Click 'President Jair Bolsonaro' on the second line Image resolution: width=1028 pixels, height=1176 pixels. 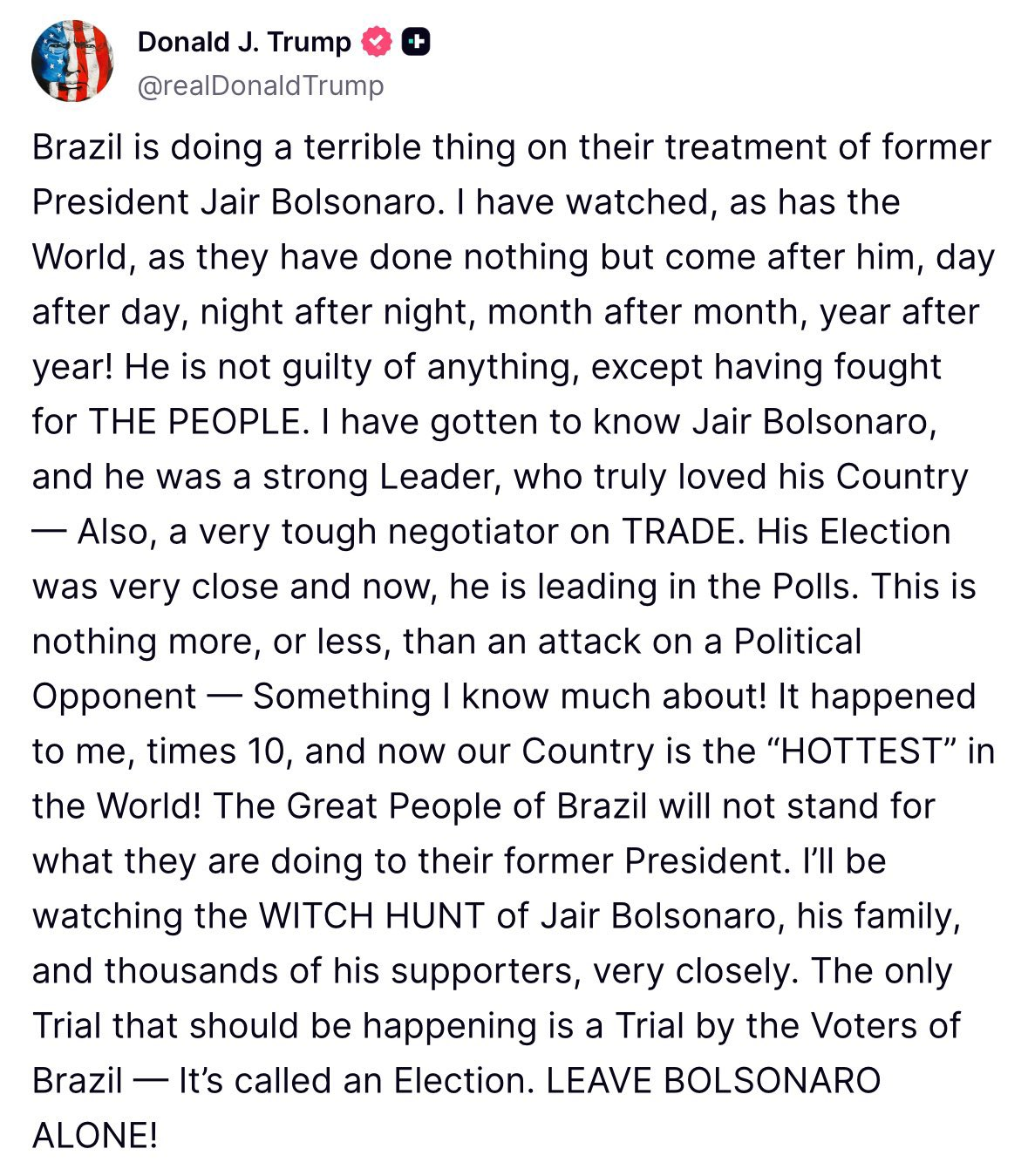(x=234, y=202)
